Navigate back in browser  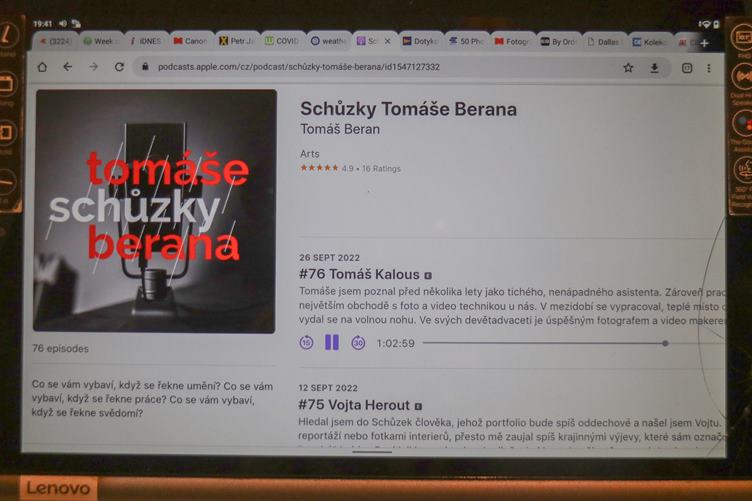pyautogui.click(x=68, y=67)
